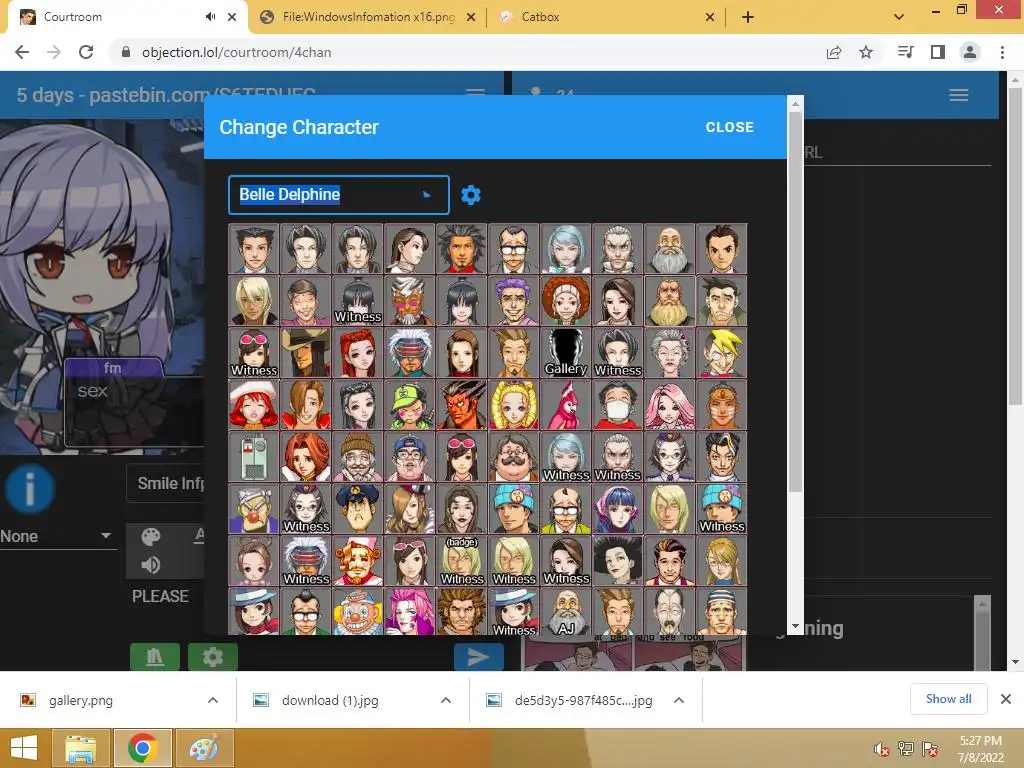
Task: Choose the pink parrot character icon
Action: (x=566, y=405)
